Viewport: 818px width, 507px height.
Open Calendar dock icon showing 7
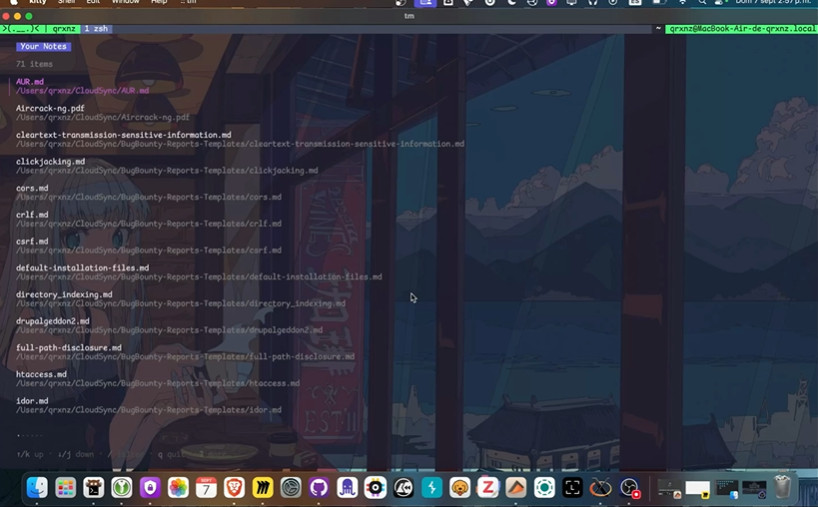click(x=206, y=488)
